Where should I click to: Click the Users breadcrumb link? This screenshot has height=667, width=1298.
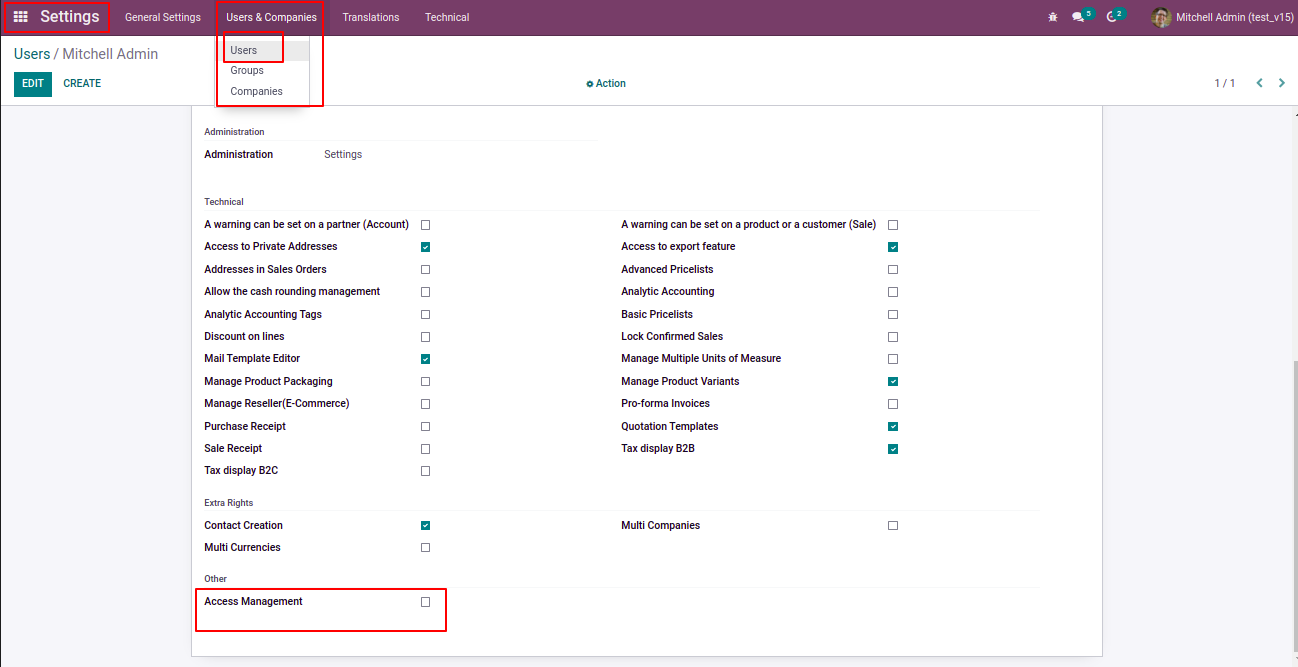32,54
